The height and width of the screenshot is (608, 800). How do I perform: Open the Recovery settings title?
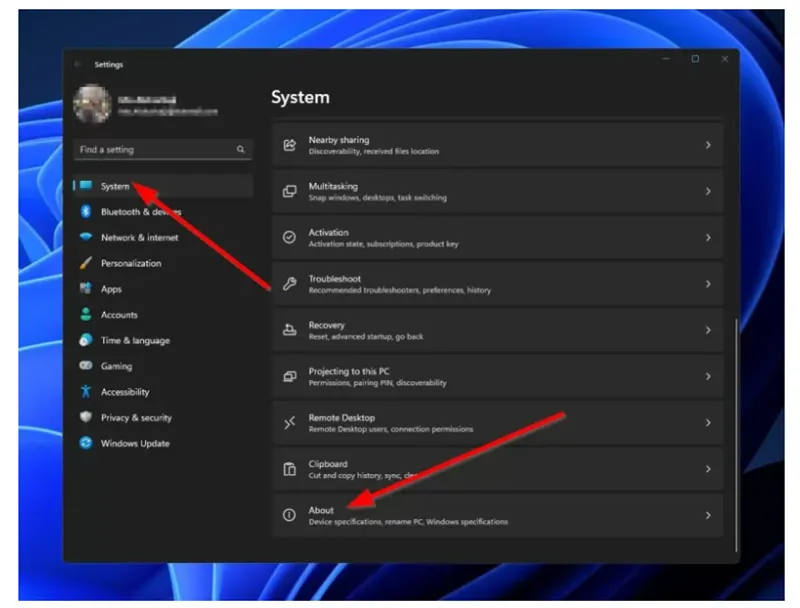pos(327,325)
